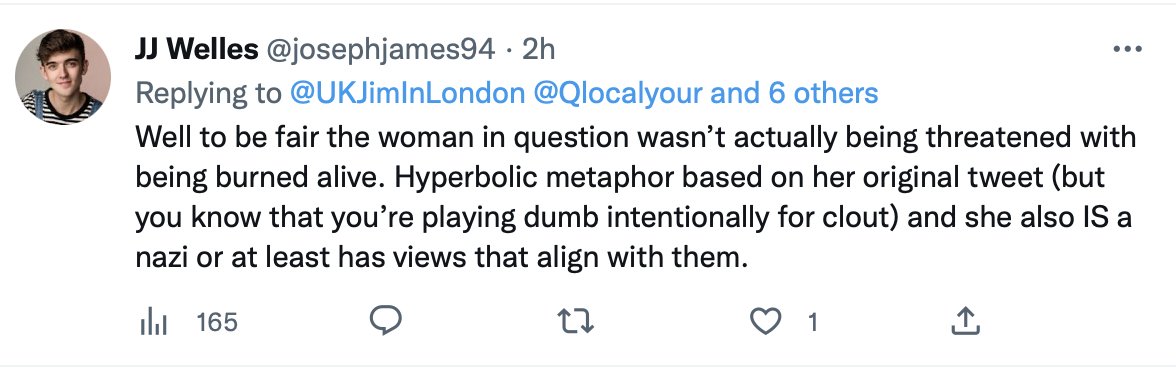The height and width of the screenshot is (368, 1176).
Task: View tweet analytics bar chart icon
Action: click(153, 322)
